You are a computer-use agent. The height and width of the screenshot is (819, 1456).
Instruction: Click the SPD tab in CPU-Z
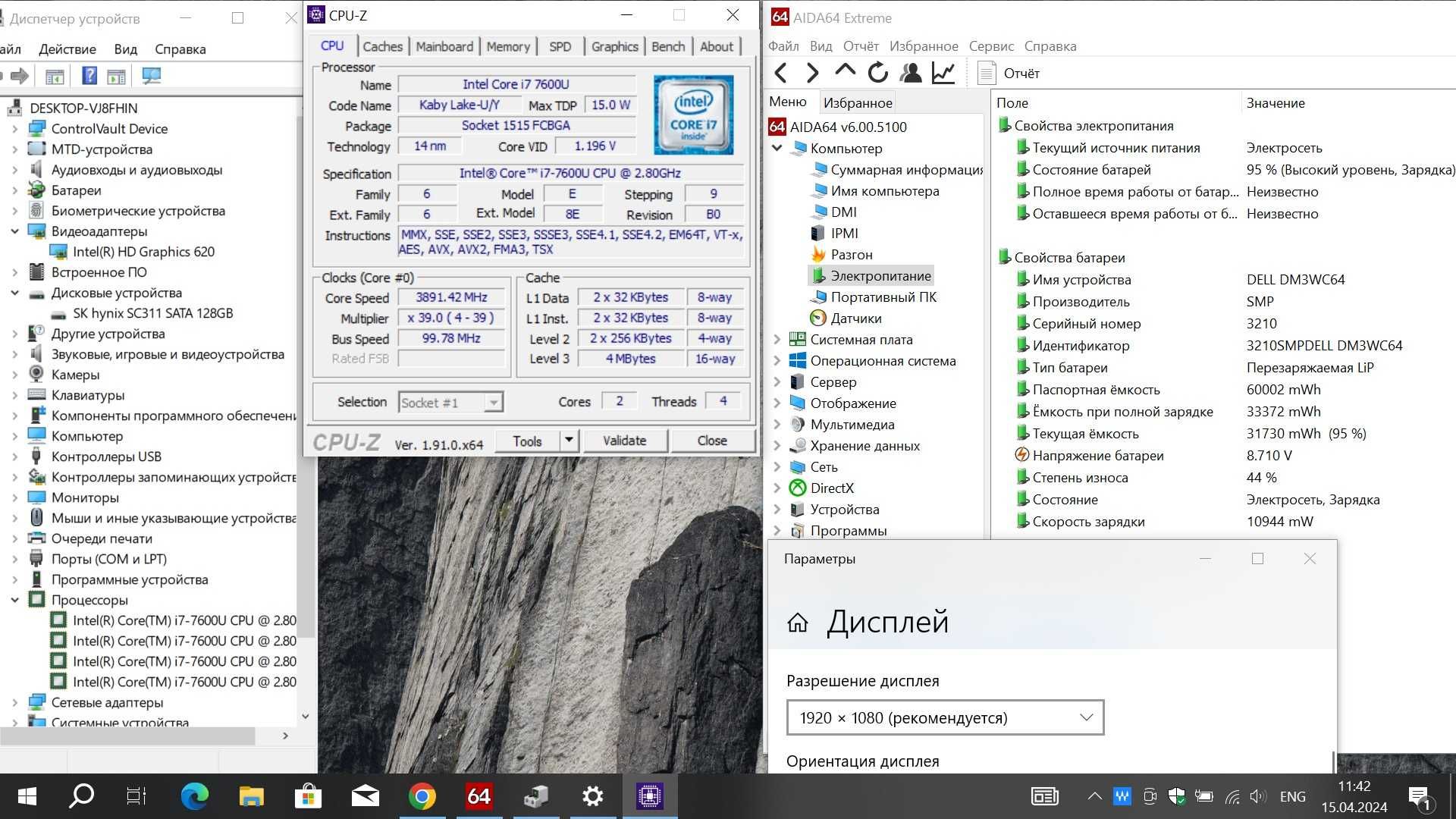pyautogui.click(x=559, y=45)
